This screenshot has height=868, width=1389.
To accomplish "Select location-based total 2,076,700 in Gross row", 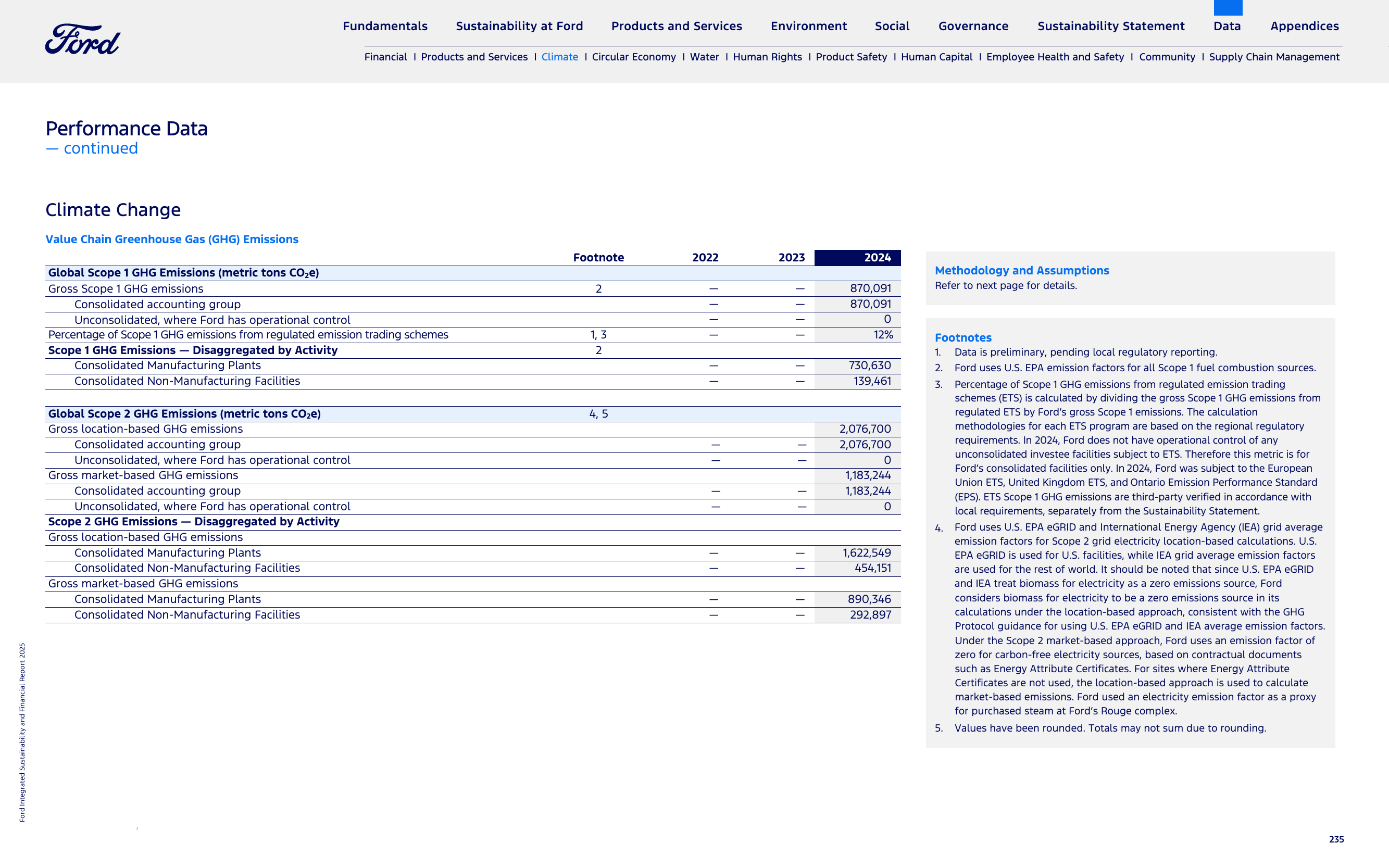I will click(x=865, y=429).
